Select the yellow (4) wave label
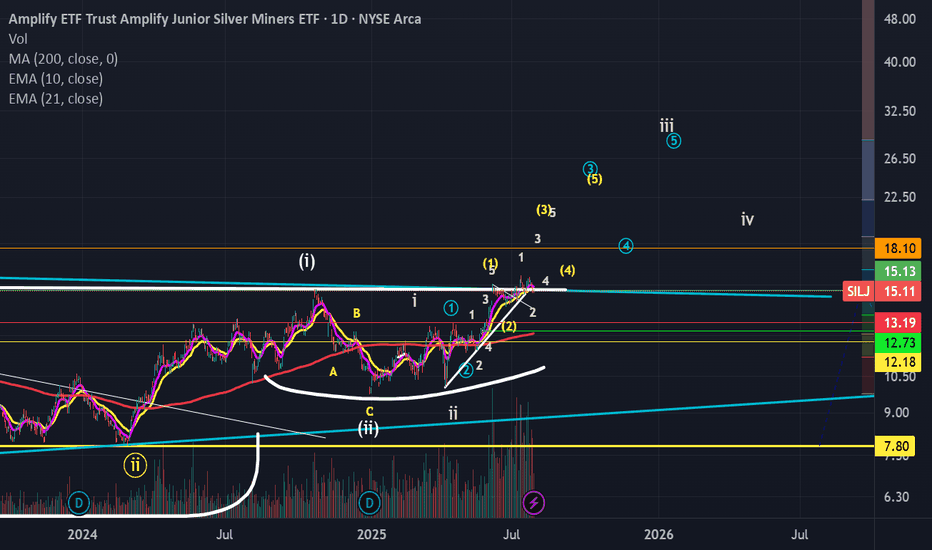This screenshot has width=932, height=550. coord(568,270)
